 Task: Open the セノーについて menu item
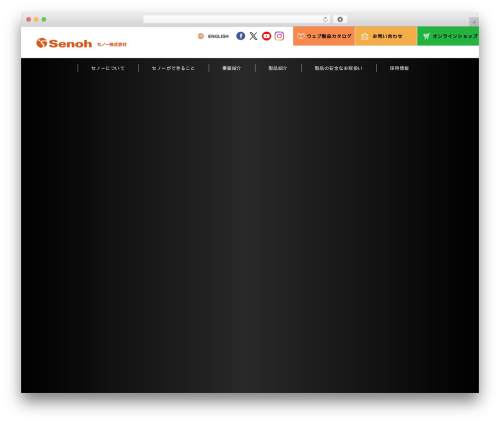(108, 68)
